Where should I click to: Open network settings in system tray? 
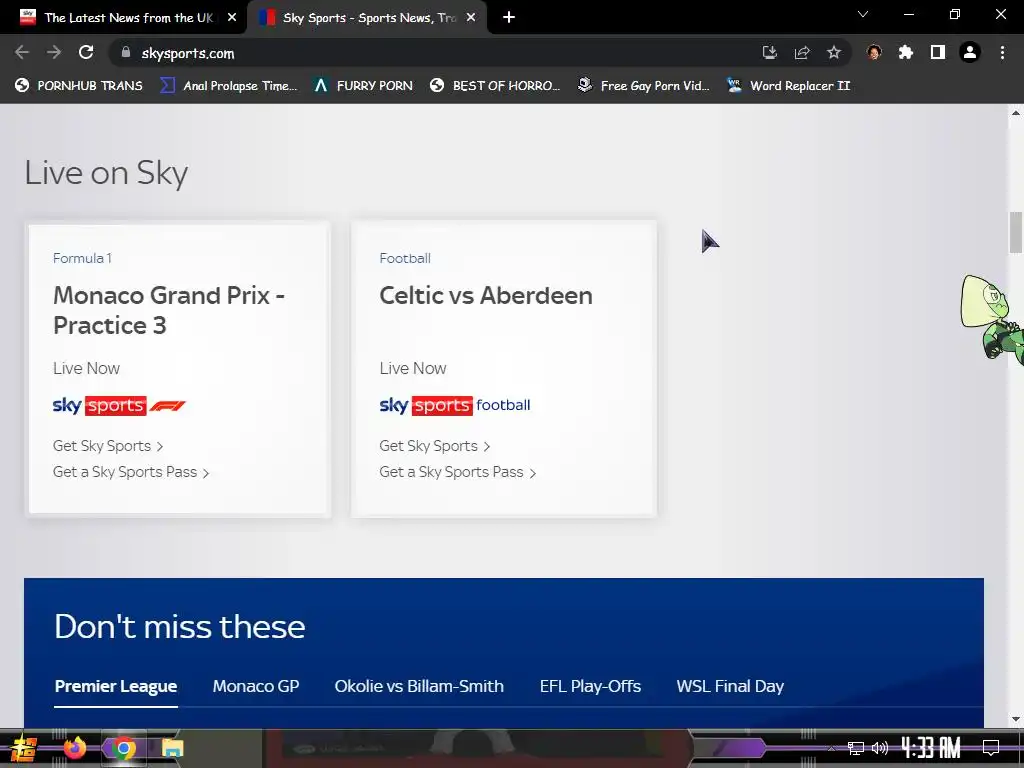click(856, 748)
